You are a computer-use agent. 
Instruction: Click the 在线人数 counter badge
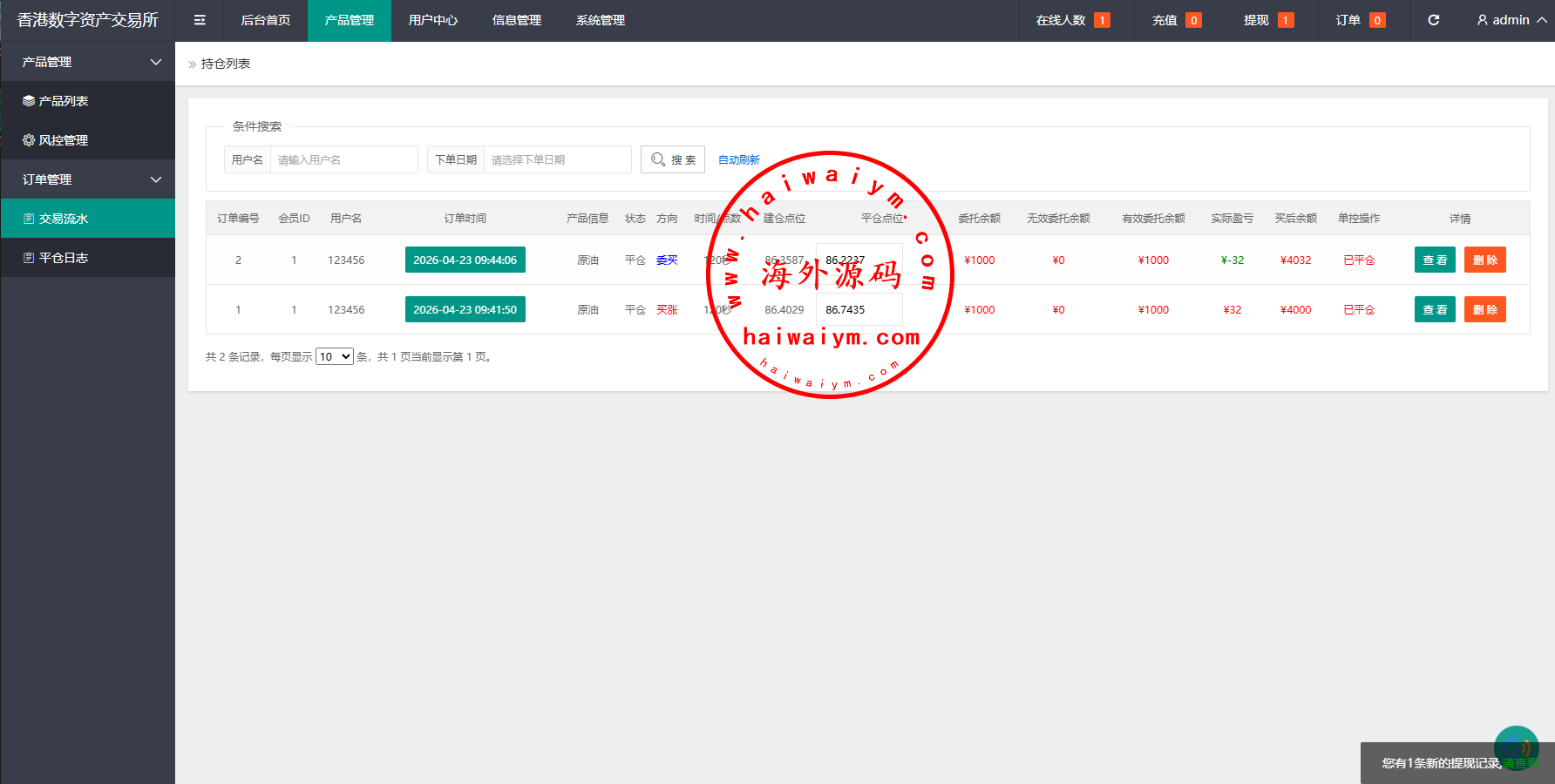pyautogui.click(x=1102, y=20)
